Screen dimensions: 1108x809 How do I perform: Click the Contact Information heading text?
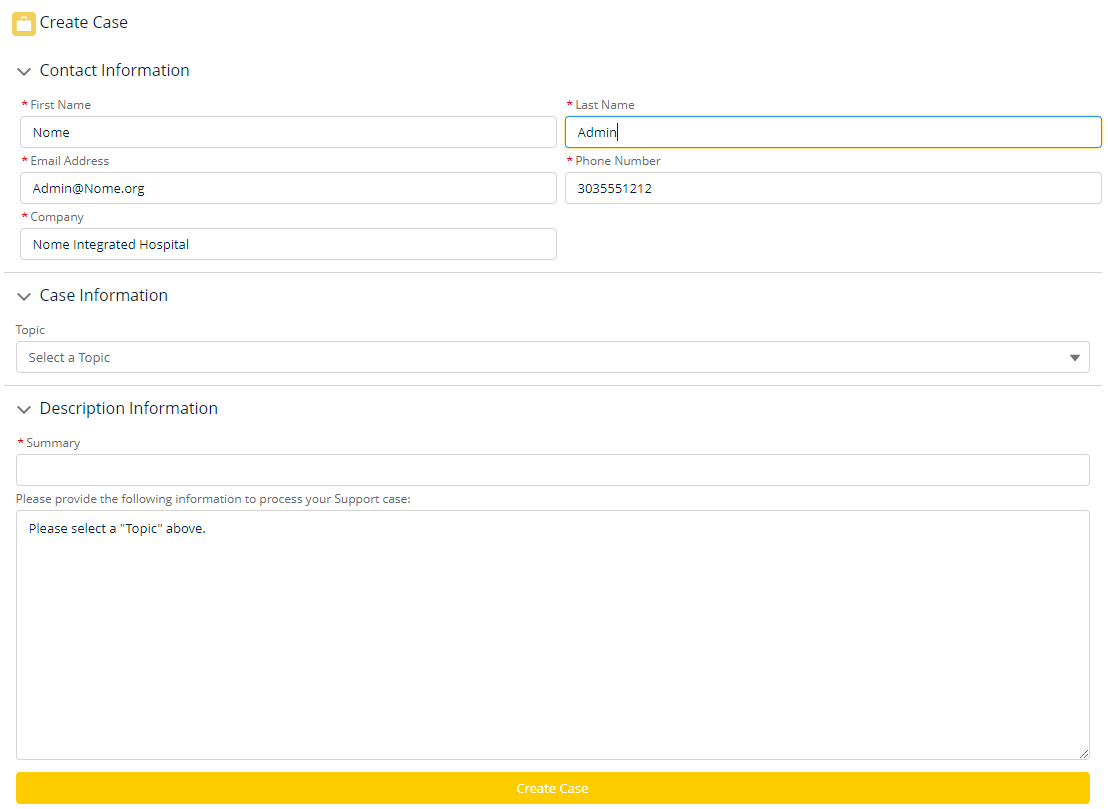tap(114, 71)
